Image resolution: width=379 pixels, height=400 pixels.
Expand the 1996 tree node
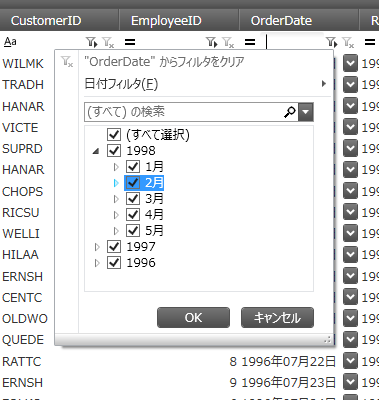pyautogui.click(x=97, y=263)
